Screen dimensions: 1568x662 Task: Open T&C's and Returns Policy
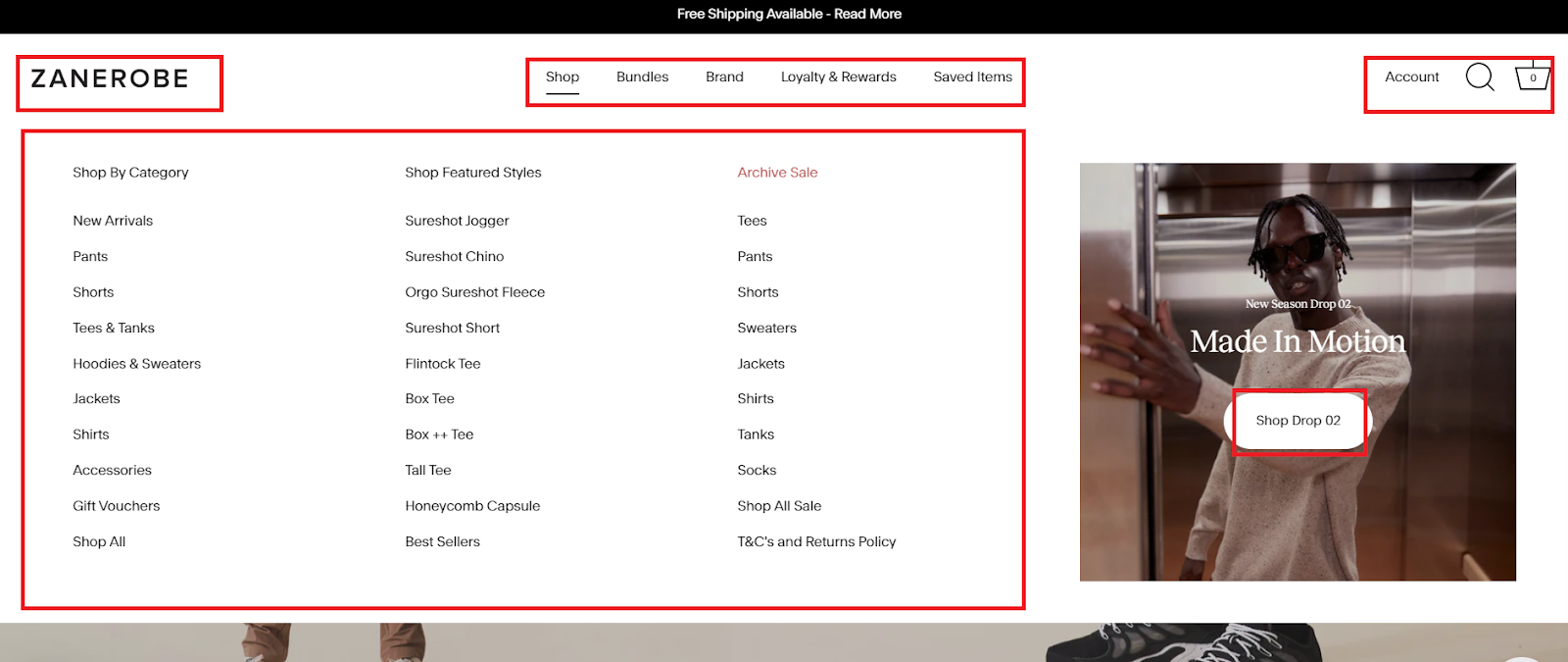click(x=817, y=541)
